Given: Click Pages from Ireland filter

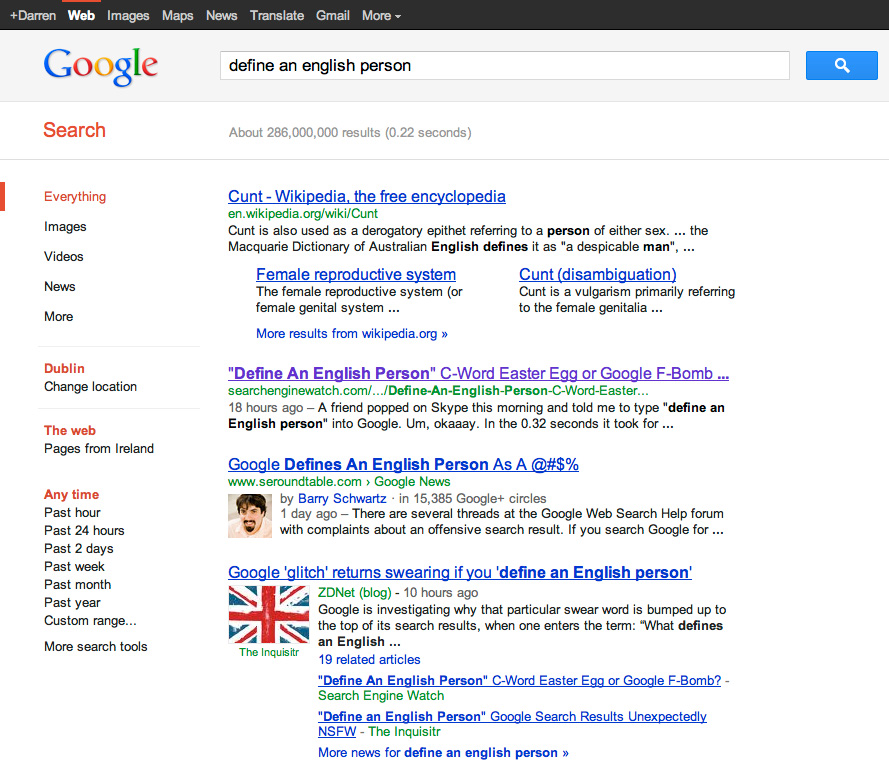Looking at the screenshot, I should point(98,448).
